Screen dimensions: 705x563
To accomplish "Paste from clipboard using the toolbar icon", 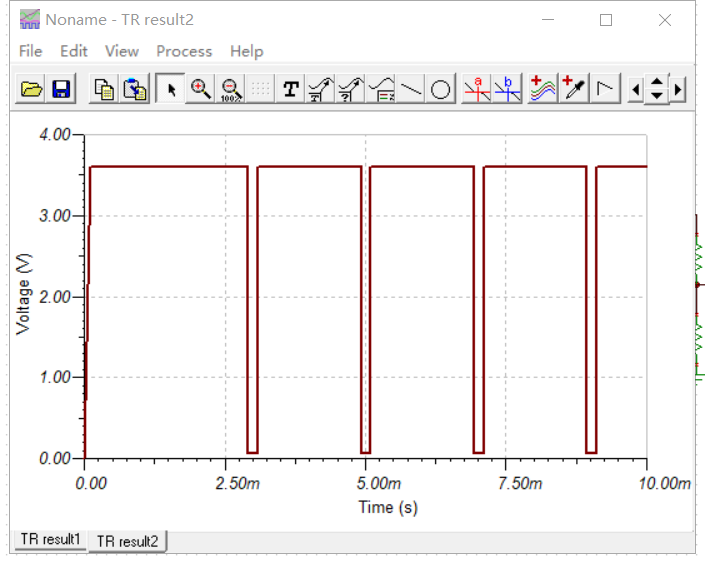I will [134, 89].
